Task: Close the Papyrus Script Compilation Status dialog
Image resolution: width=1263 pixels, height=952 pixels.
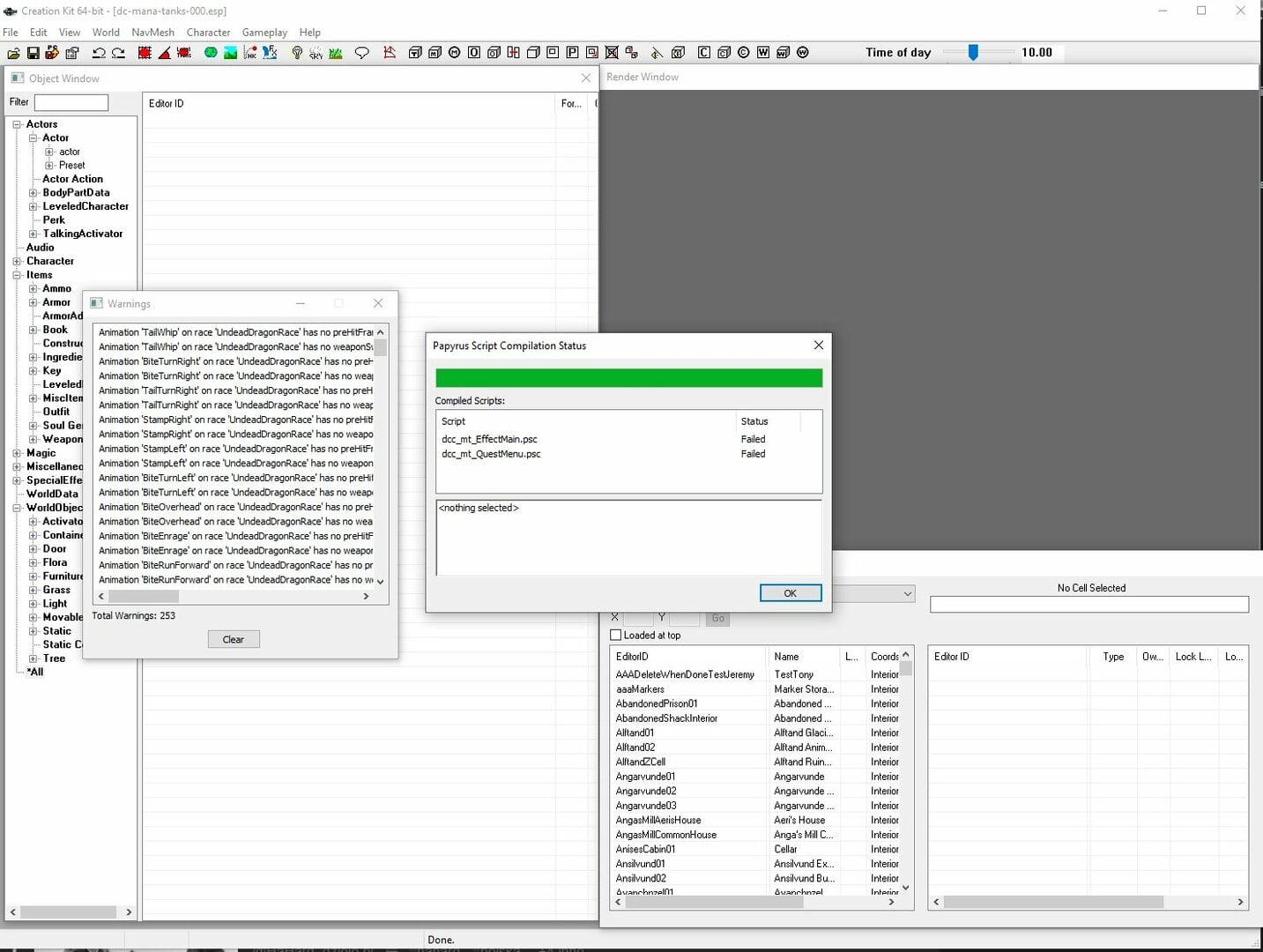Action: 819,346
